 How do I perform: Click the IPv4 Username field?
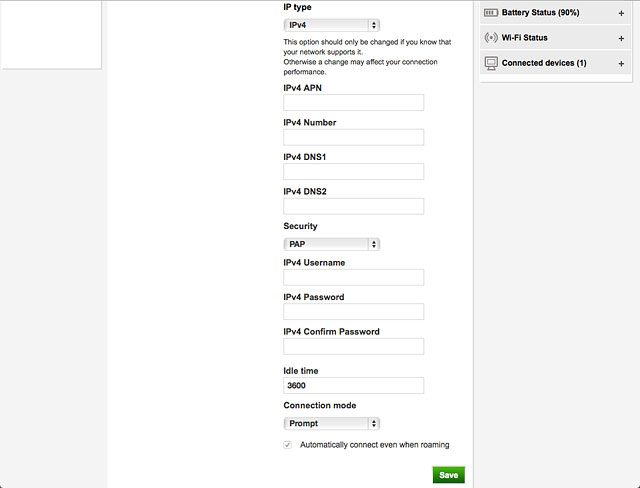pos(353,278)
